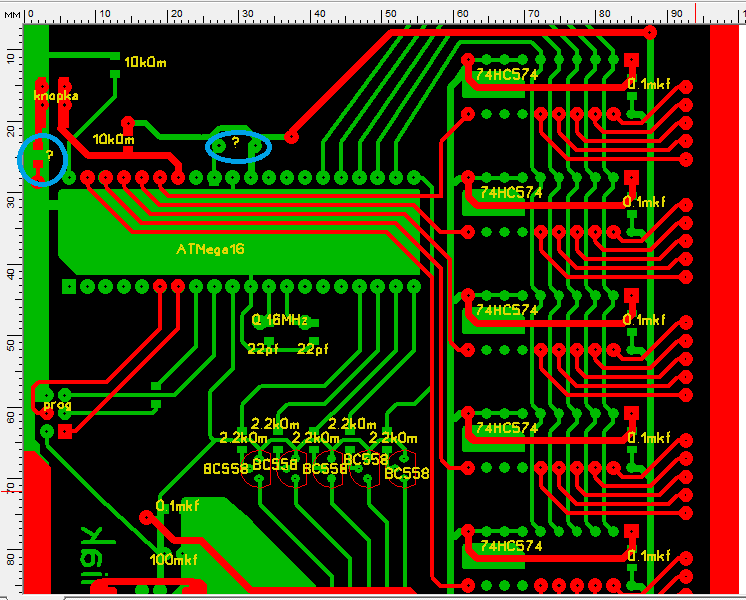Click the 90 mark on horizontal ruler
Viewport: 746px width, 600px height.
point(677,14)
